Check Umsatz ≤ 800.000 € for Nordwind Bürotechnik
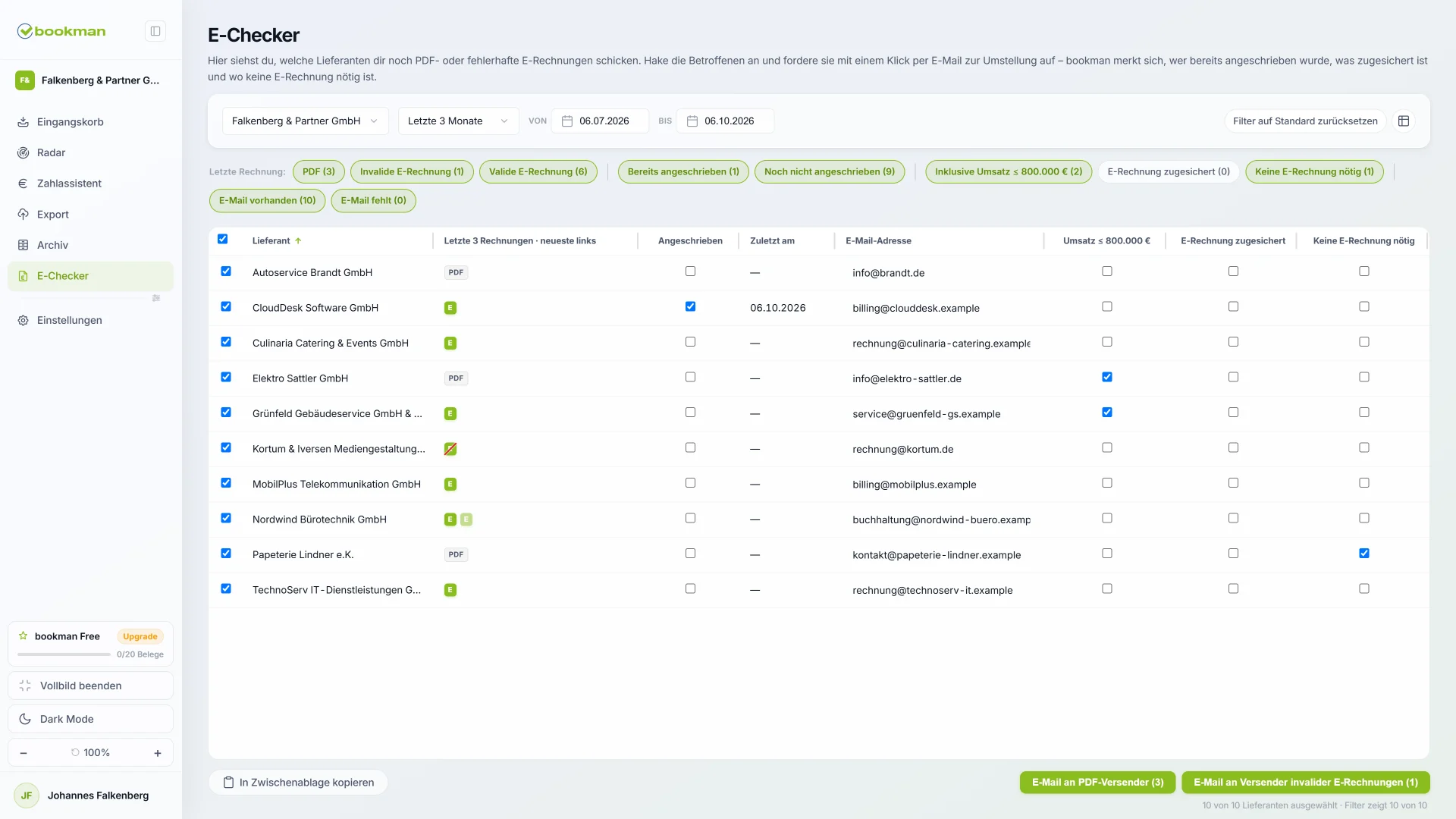The height and width of the screenshot is (819, 1456). pyautogui.click(x=1107, y=518)
